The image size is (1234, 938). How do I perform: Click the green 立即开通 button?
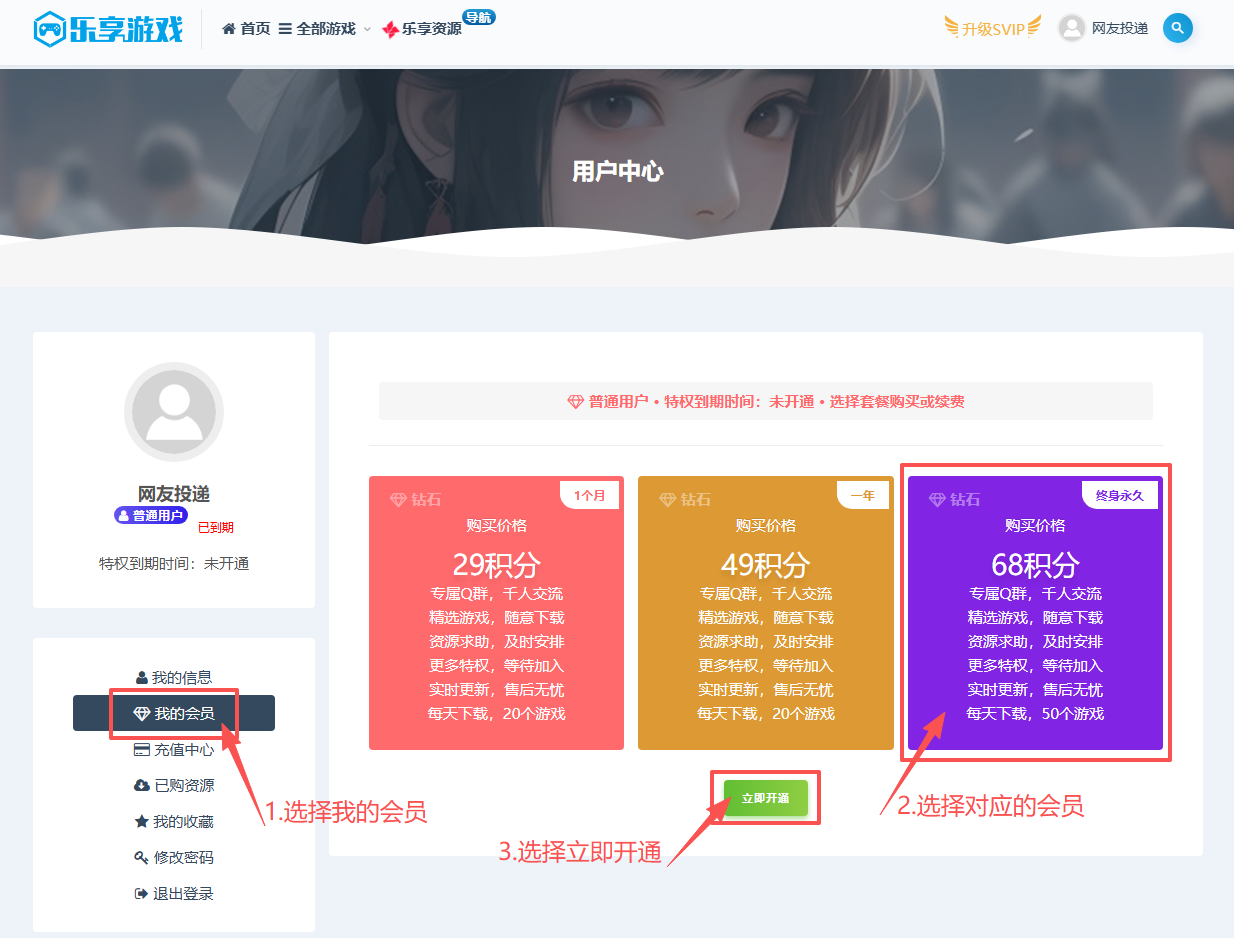click(765, 798)
